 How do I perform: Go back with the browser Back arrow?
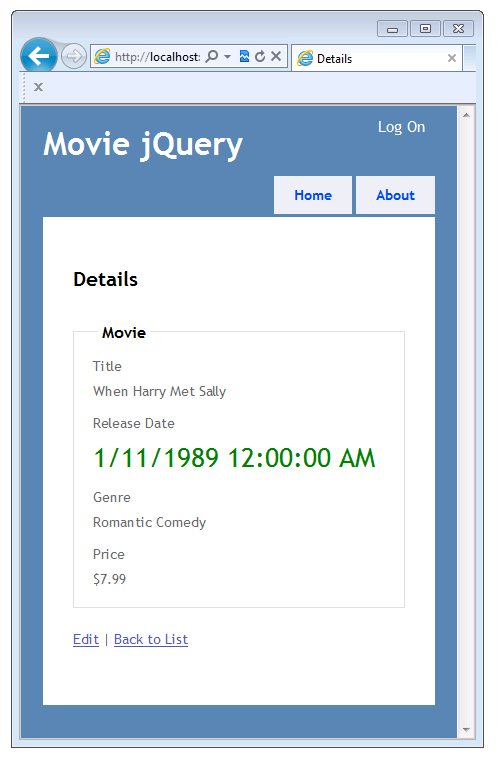(x=39, y=56)
